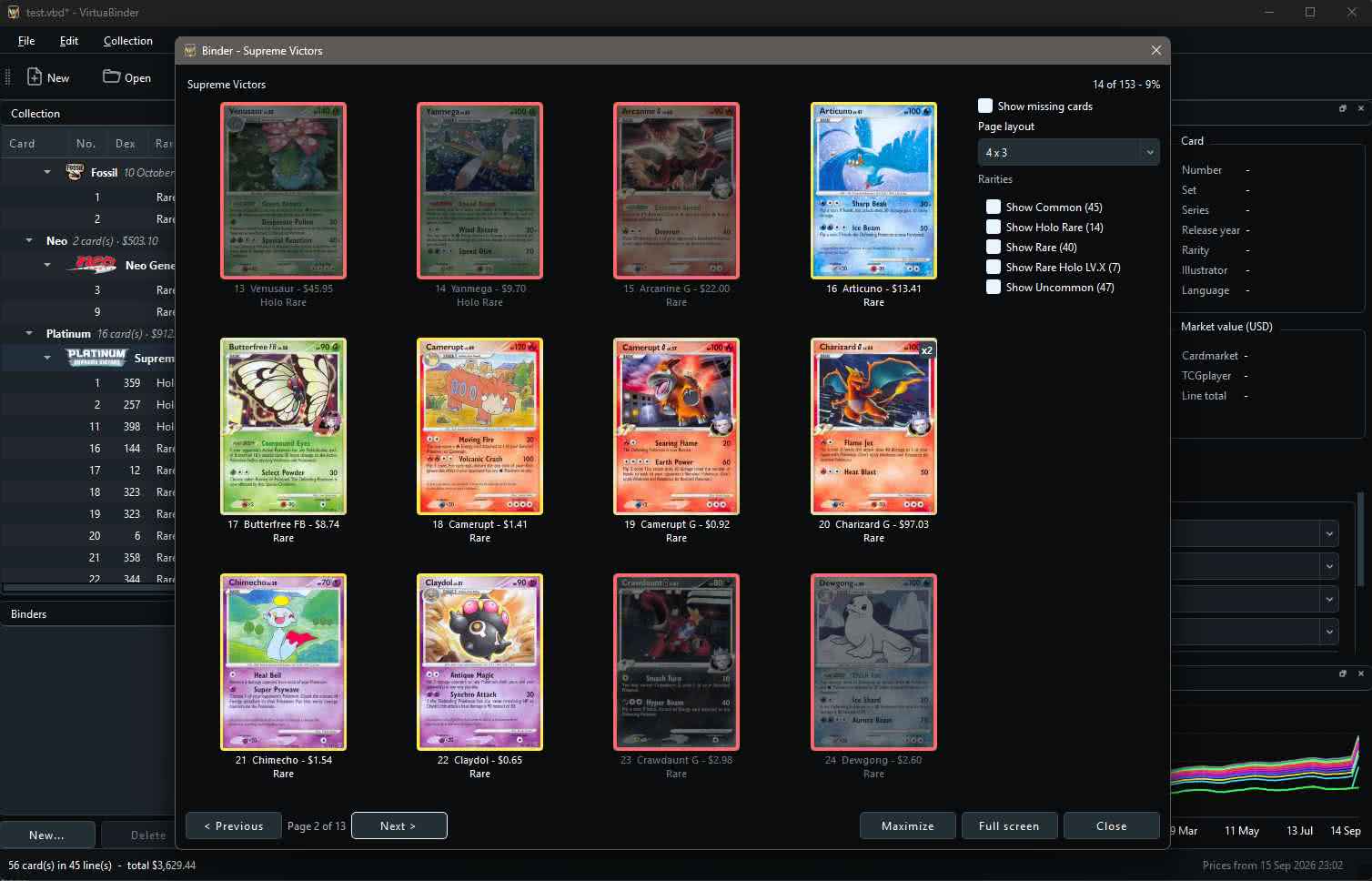Select the Butterfree FB card thumbnail

283,426
